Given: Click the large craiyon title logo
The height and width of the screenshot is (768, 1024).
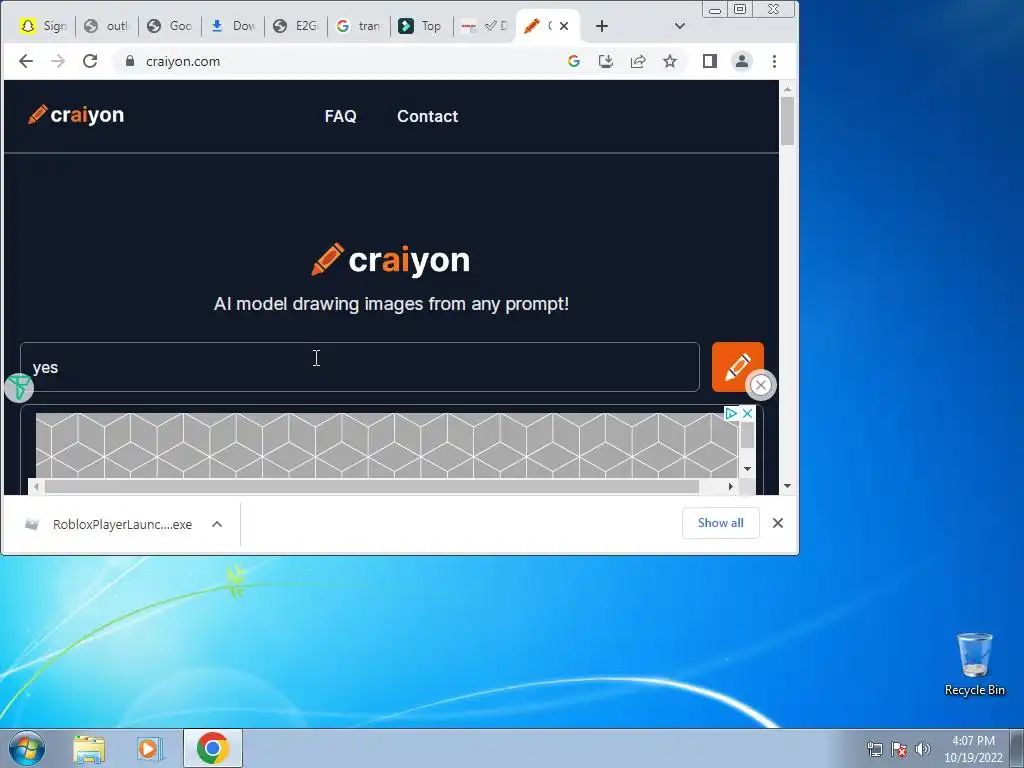Looking at the screenshot, I should 391,260.
